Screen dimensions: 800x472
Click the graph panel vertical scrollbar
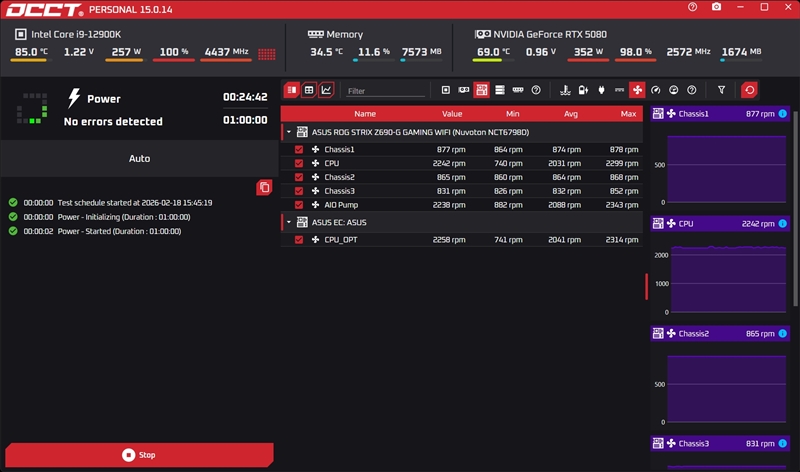pos(795,208)
